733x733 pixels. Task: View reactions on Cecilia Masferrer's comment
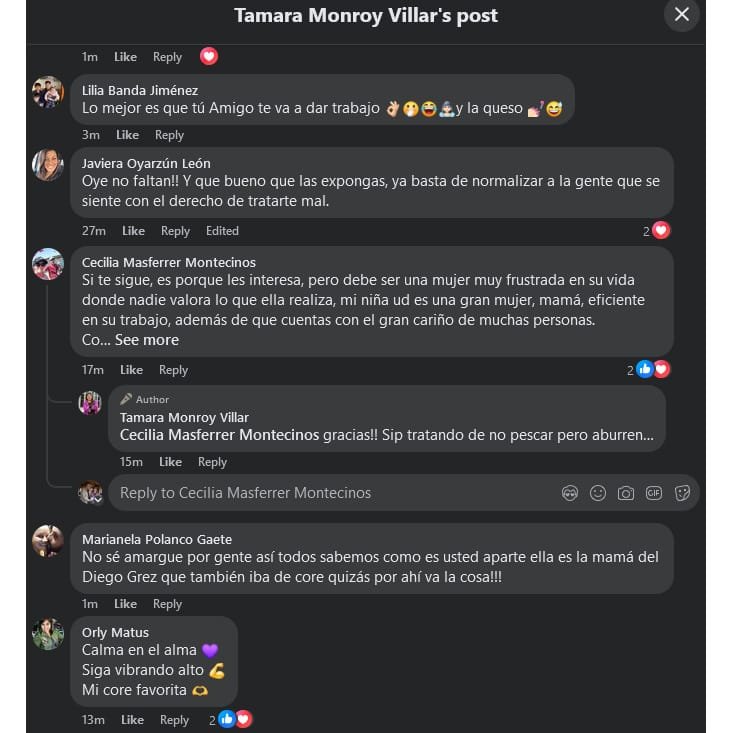click(x=652, y=370)
